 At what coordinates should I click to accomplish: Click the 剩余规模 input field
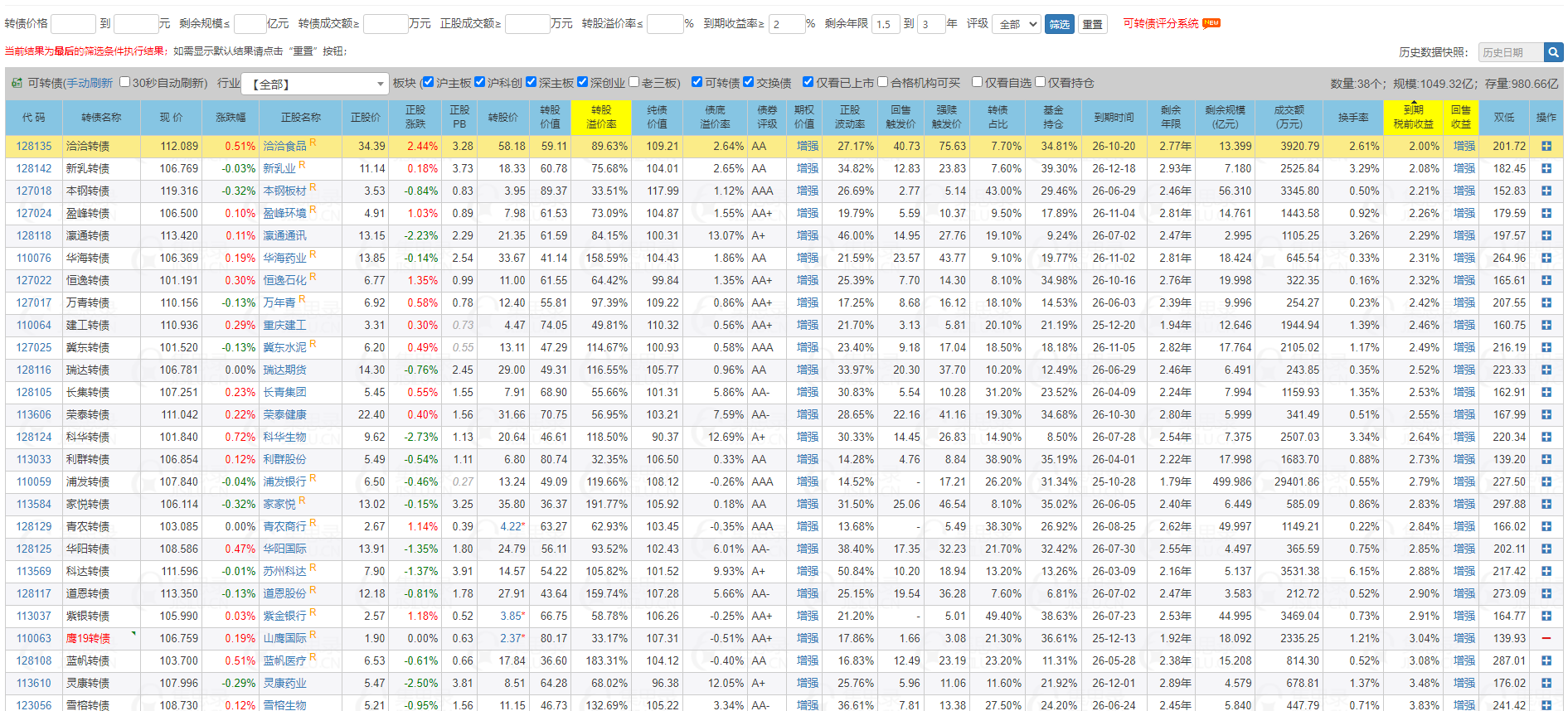point(250,24)
